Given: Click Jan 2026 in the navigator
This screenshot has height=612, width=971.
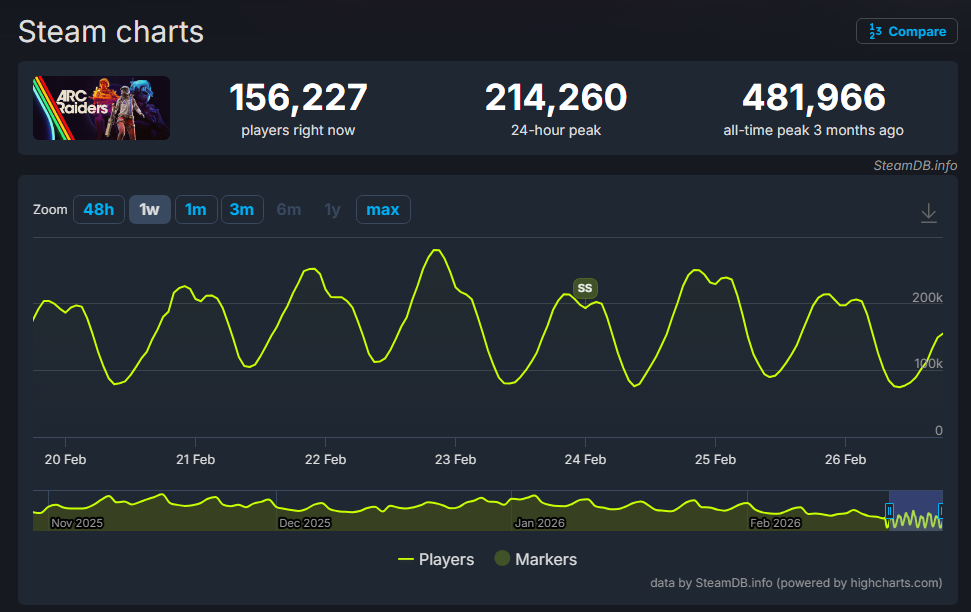Looking at the screenshot, I should pyautogui.click(x=539, y=523).
